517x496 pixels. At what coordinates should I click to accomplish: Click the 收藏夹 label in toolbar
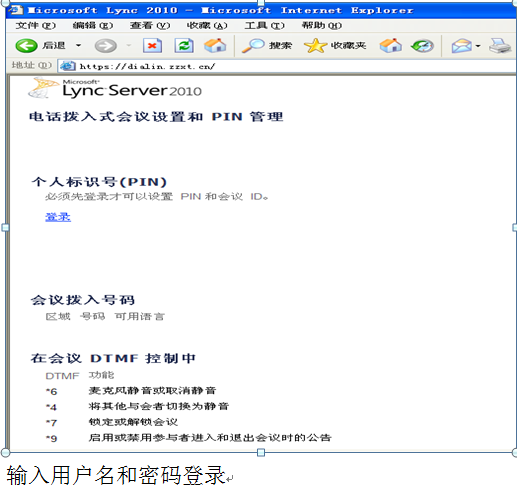(x=349, y=46)
